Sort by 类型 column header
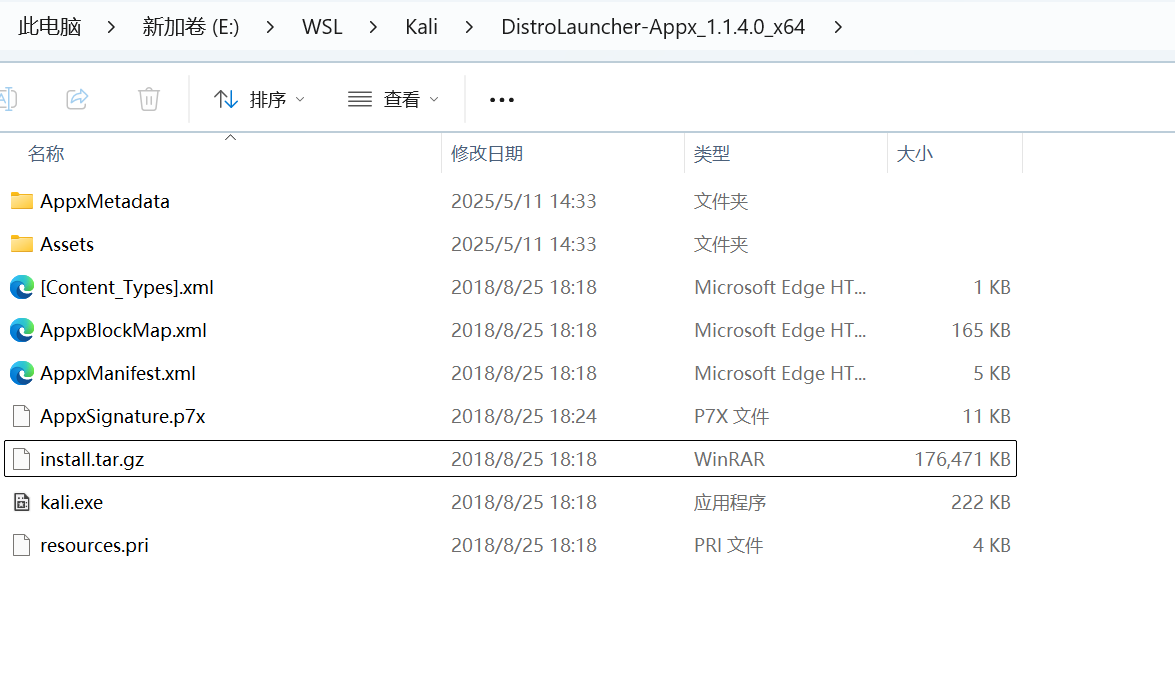Image resolution: width=1175 pixels, height=687 pixels. (x=711, y=154)
